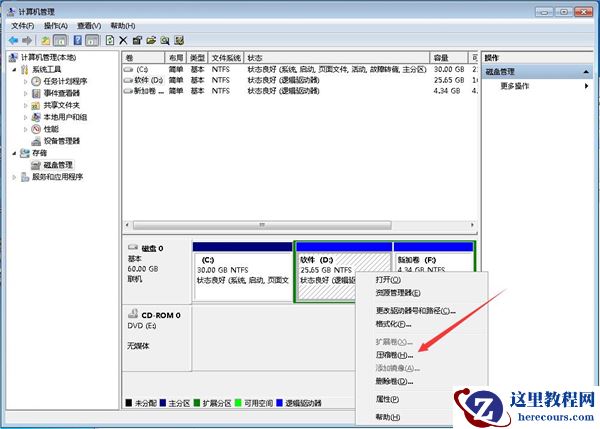Click the Back arrow toolbar icon

[14, 40]
